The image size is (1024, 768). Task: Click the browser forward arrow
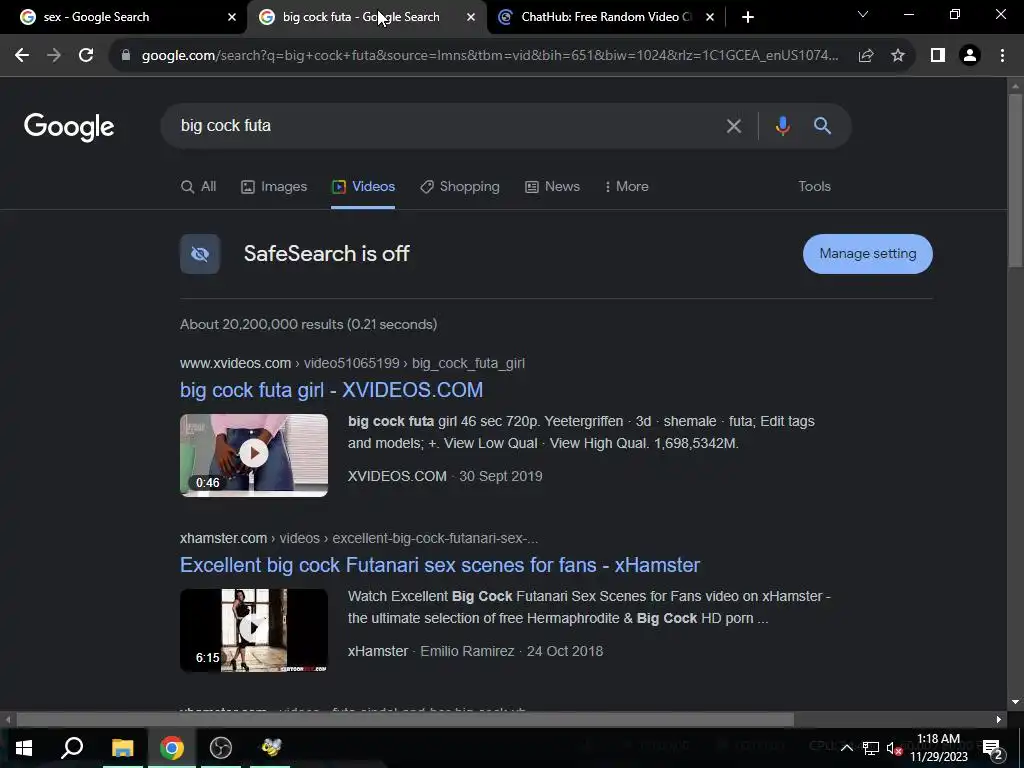pyautogui.click(x=54, y=56)
